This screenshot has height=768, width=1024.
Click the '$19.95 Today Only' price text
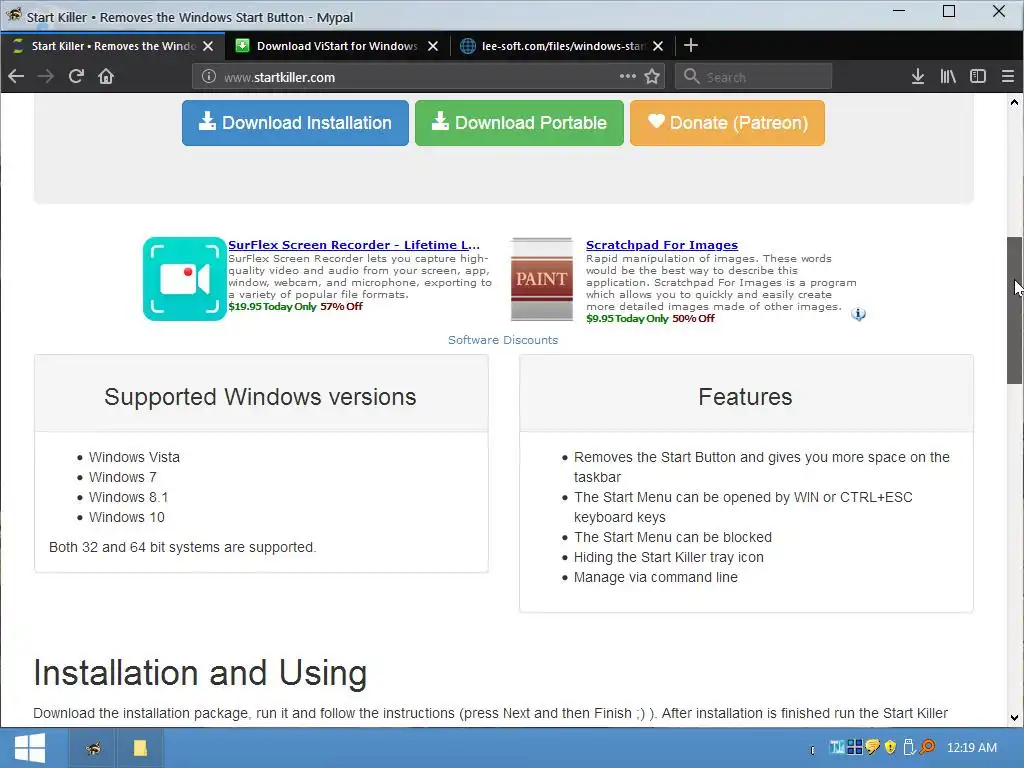272,306
